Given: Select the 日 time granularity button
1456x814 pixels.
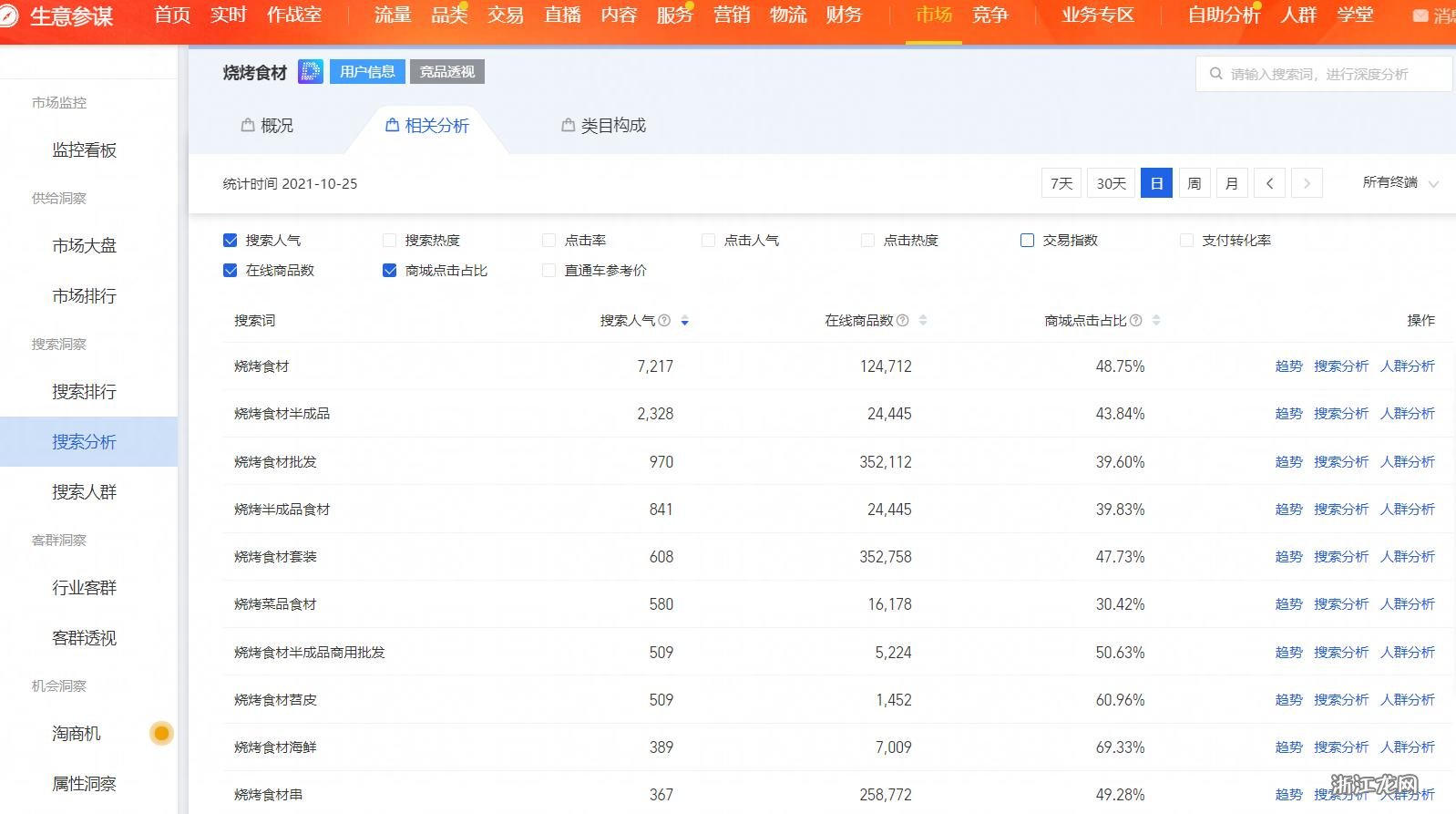Looking at the screenshot, I should tap(1157, 183).
